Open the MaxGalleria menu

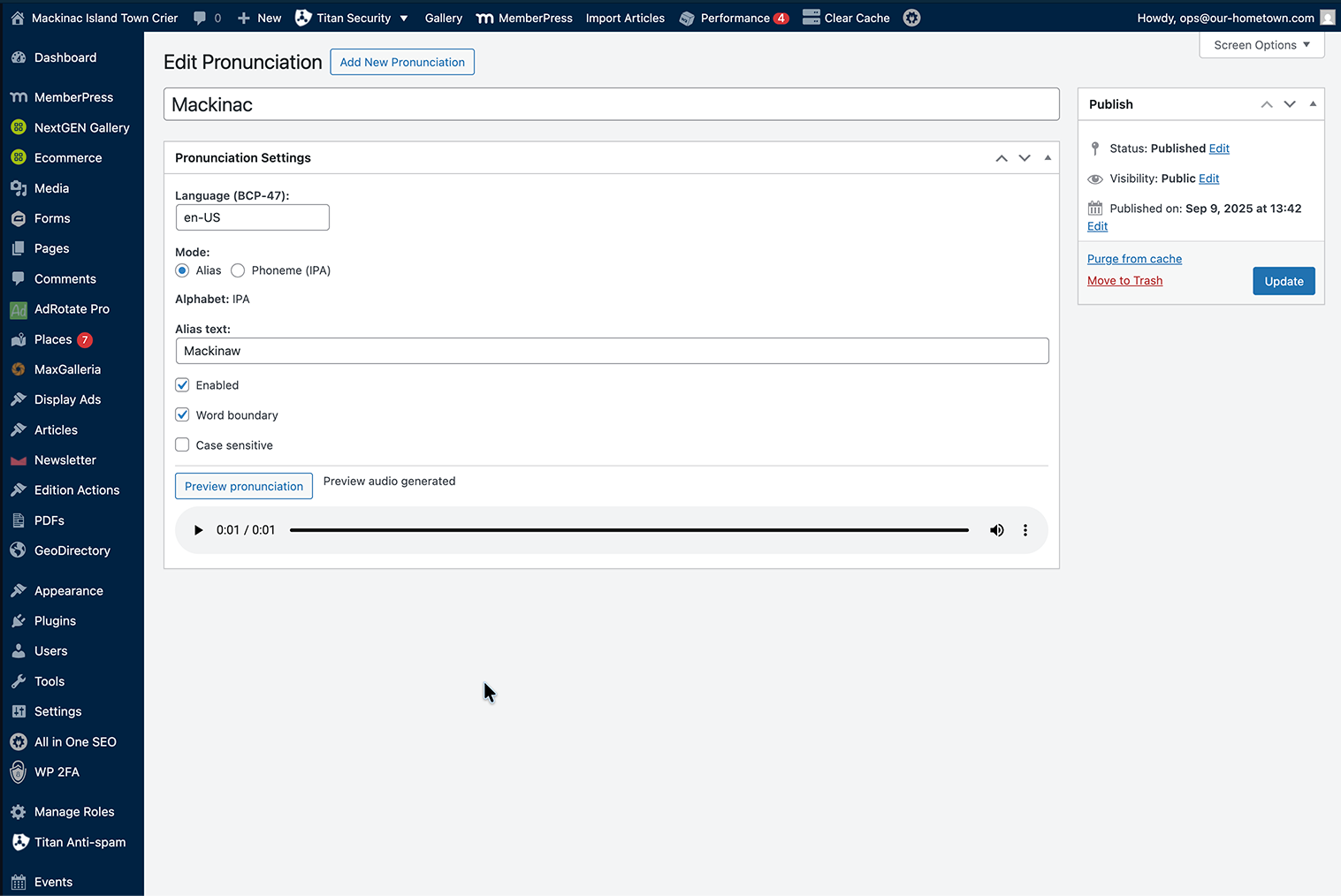[x=67, y=369]
